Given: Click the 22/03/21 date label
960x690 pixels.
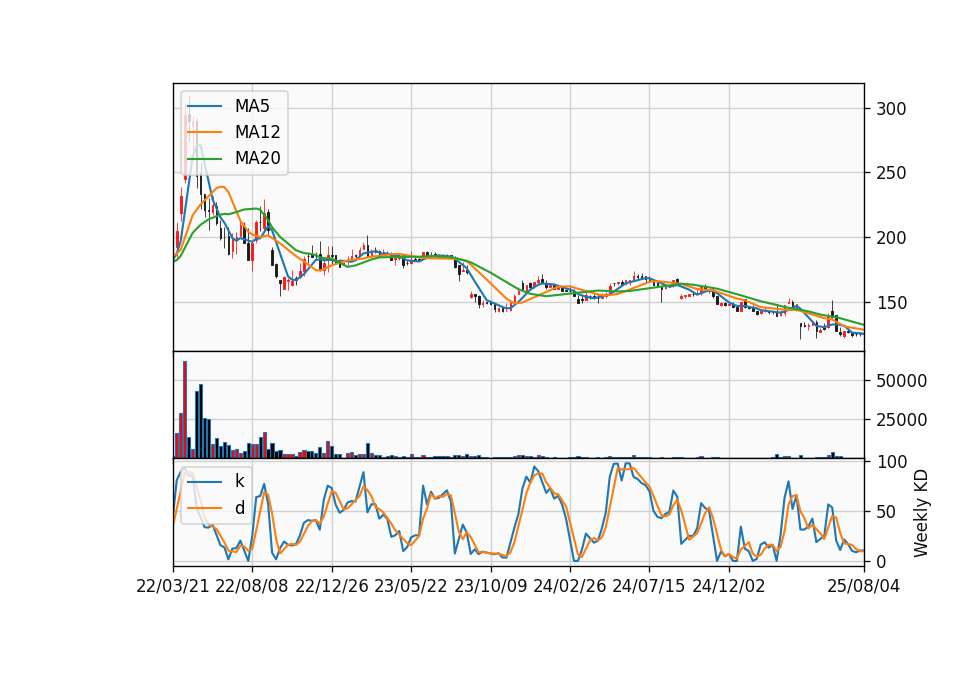Looking at the screenshot, I should [173, 587].
